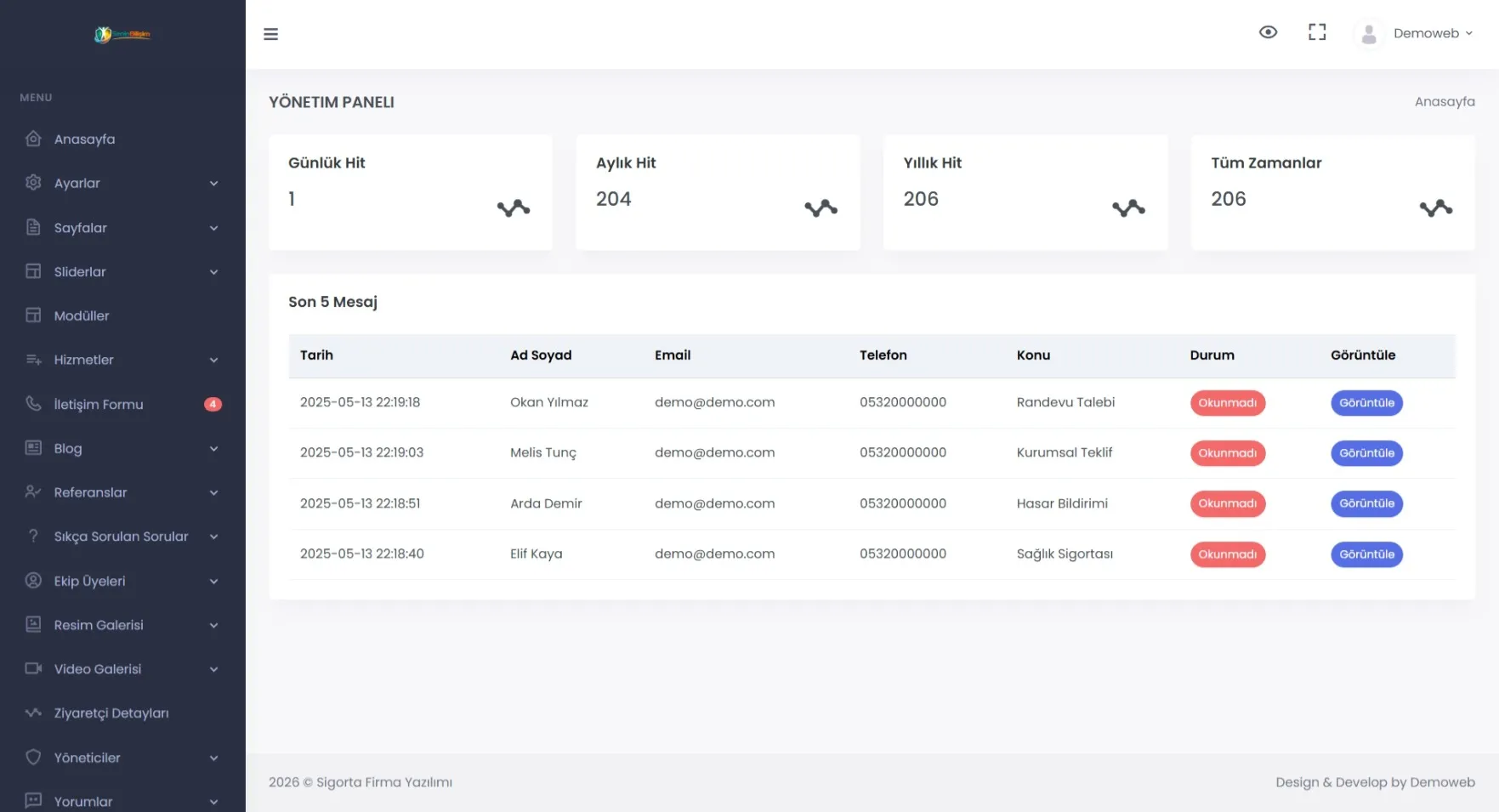The width and height of the screenshot is (1499, 812).
Task: Open the Hizmetler menu item
Action: pos(84,360)
